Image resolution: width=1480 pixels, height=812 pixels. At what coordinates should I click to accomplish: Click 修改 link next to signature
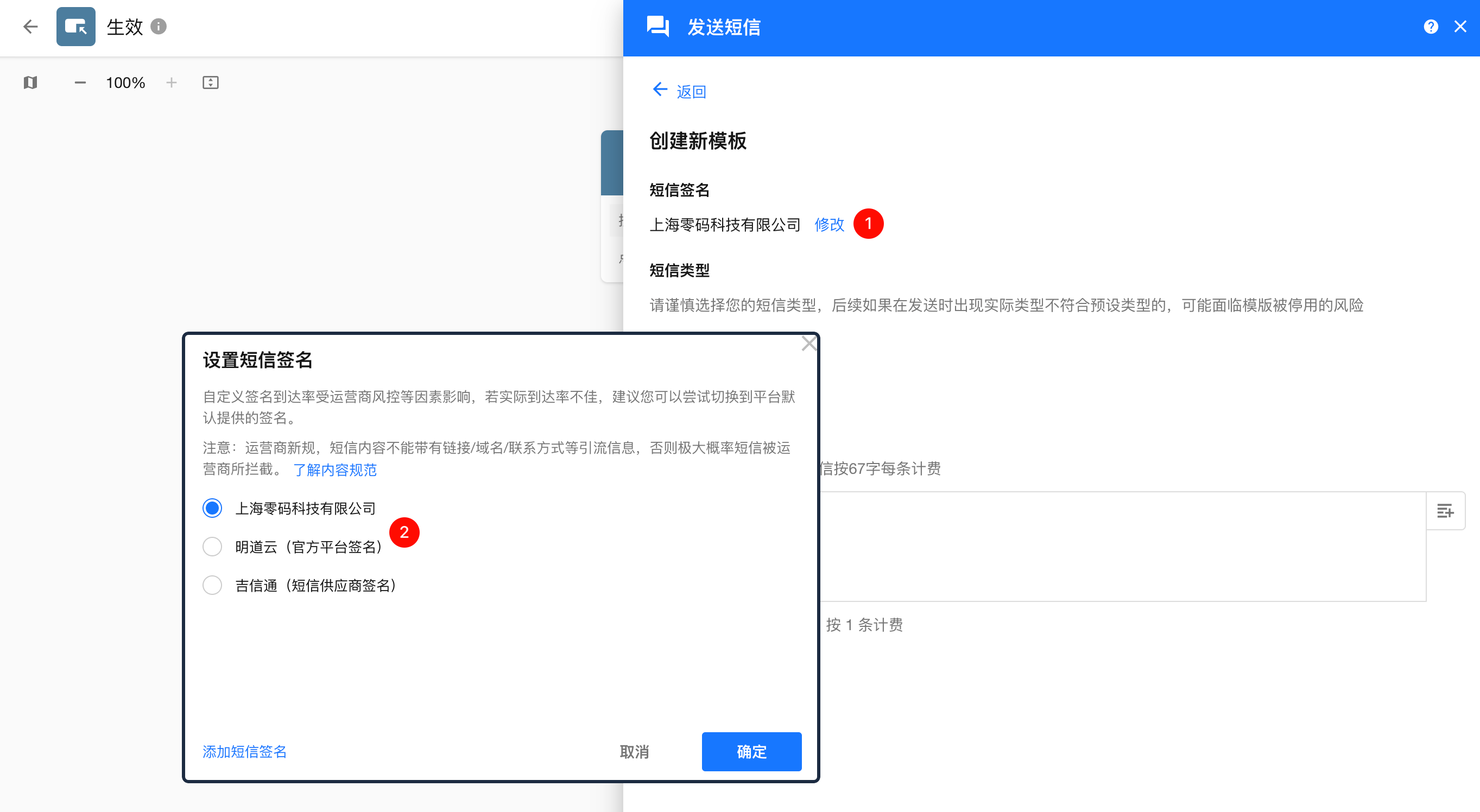(x=829, y=225)
